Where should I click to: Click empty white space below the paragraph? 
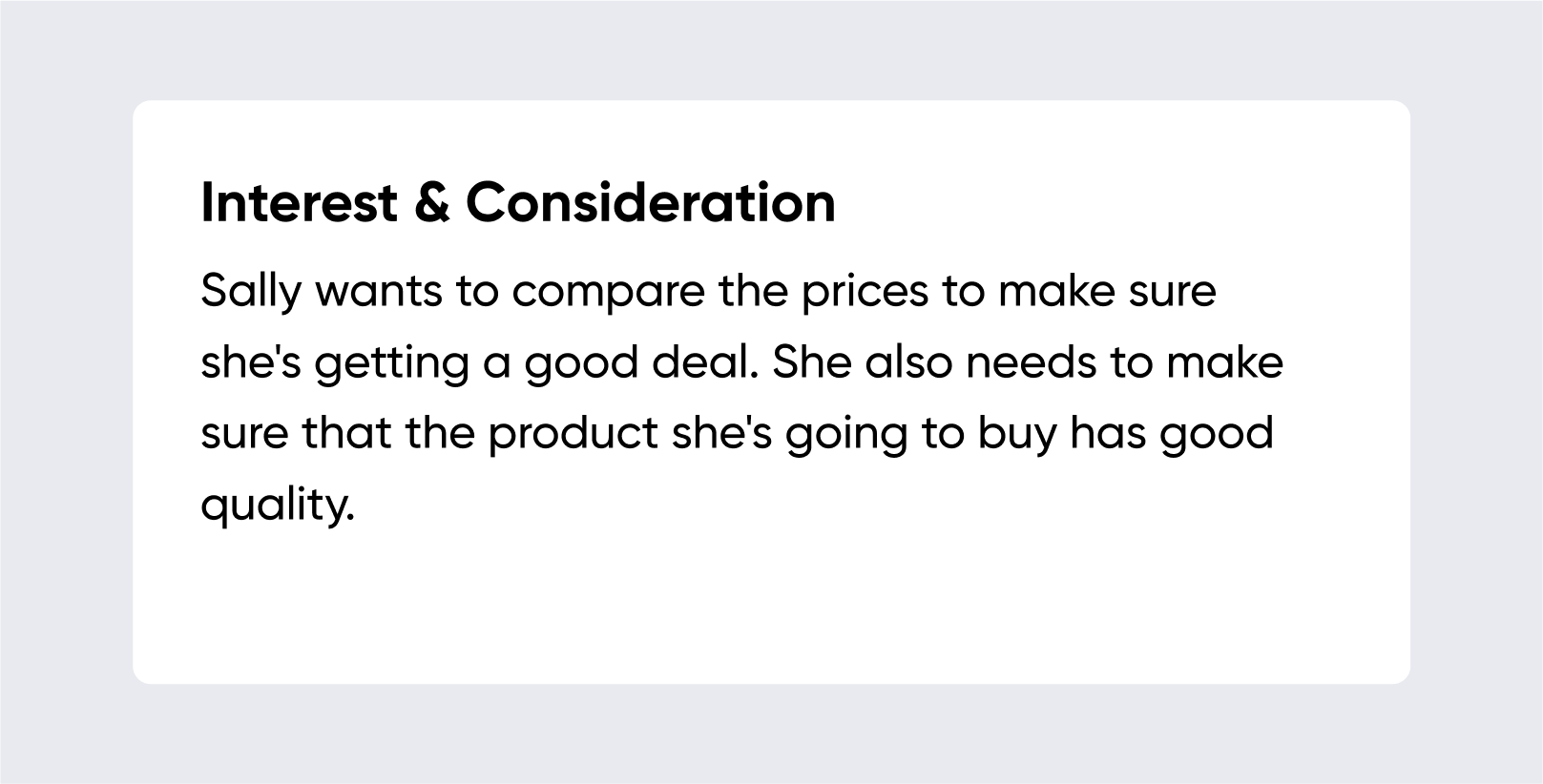[x=763, y=610]
